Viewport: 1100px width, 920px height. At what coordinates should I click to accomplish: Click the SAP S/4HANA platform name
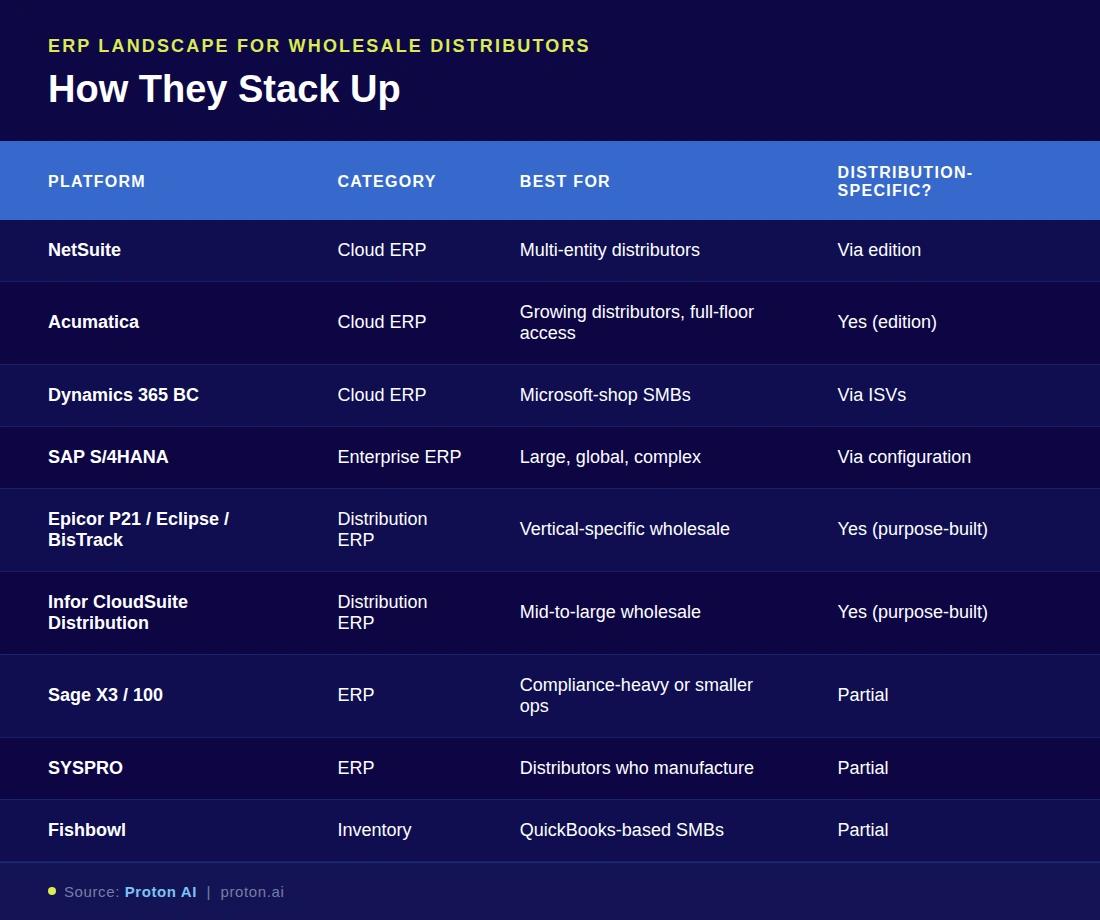(108, 457)
